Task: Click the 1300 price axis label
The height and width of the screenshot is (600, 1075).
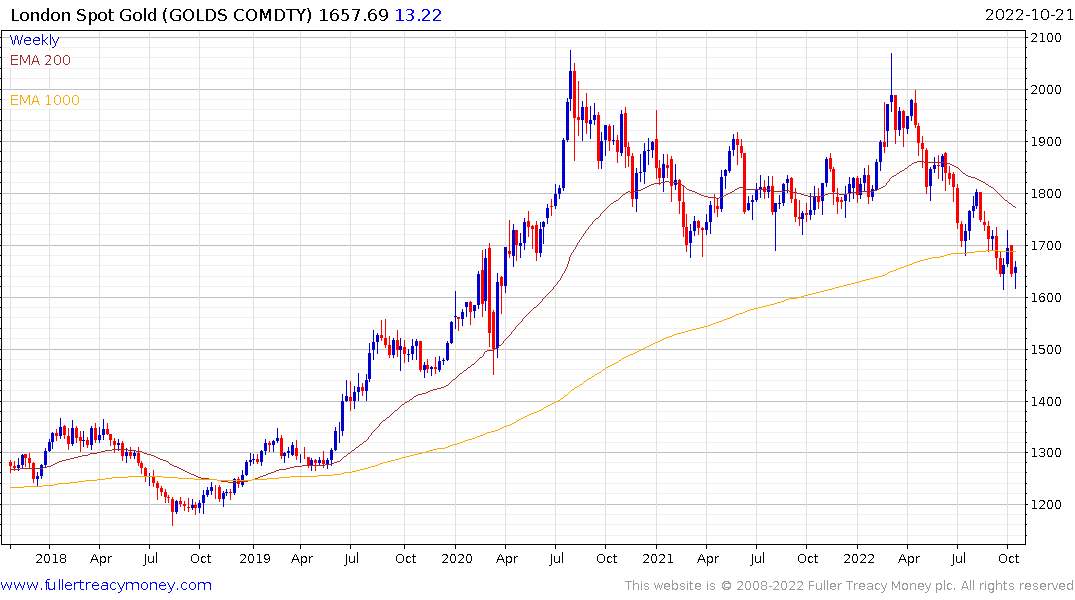Action: tap(1046, 453)
